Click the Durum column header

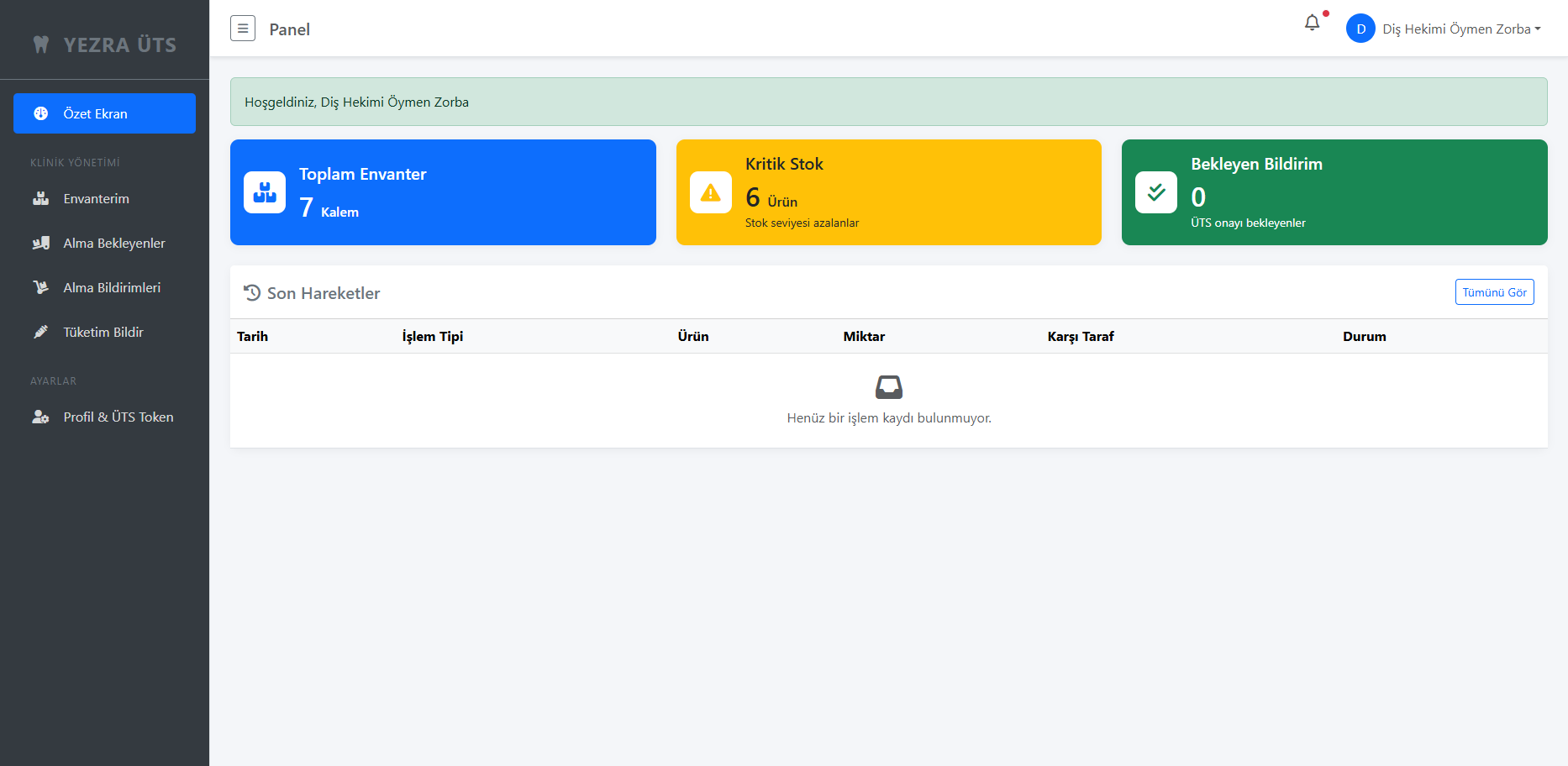click(1364, 337)
